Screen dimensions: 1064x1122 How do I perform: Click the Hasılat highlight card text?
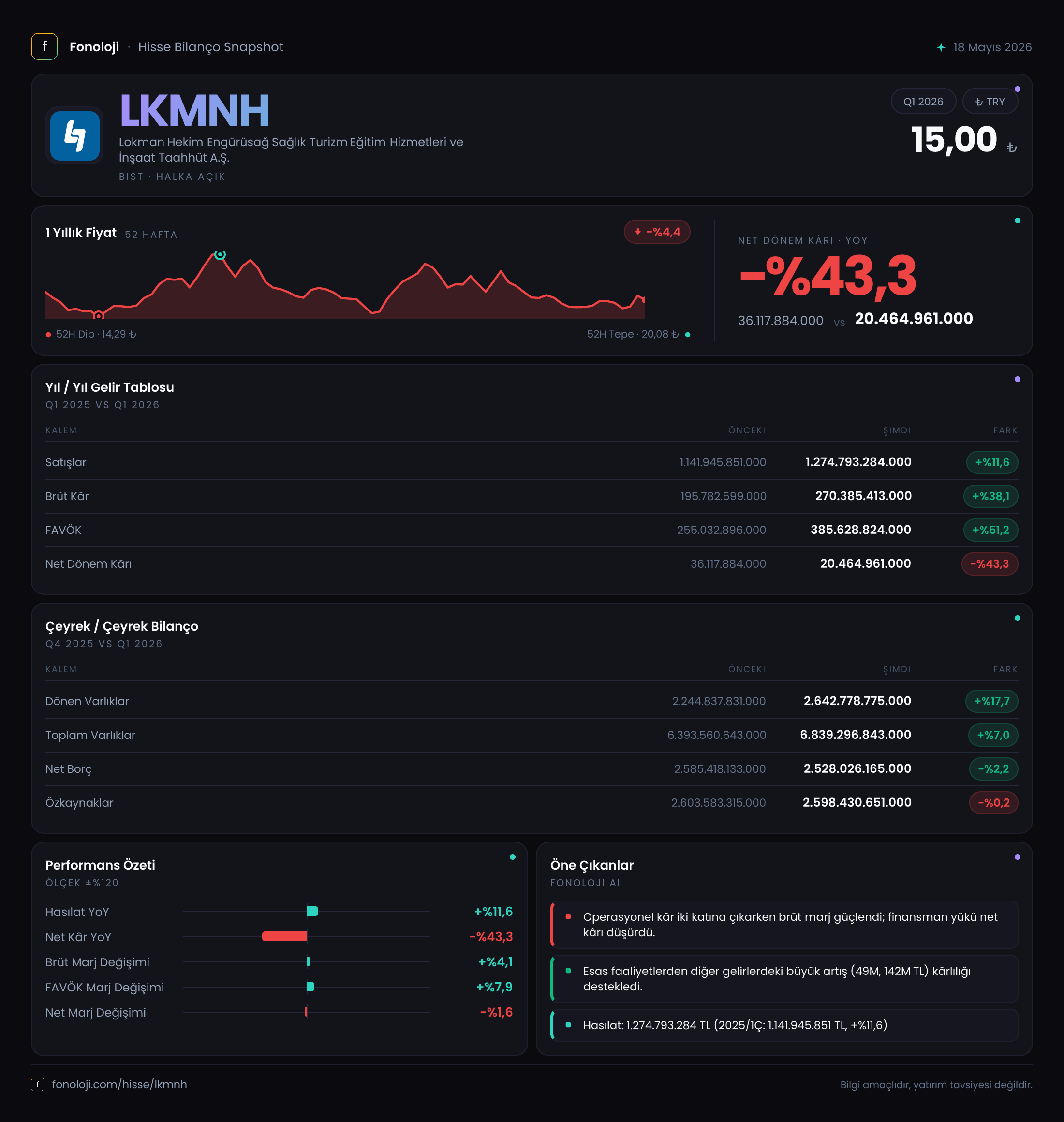pos(735,1025)
